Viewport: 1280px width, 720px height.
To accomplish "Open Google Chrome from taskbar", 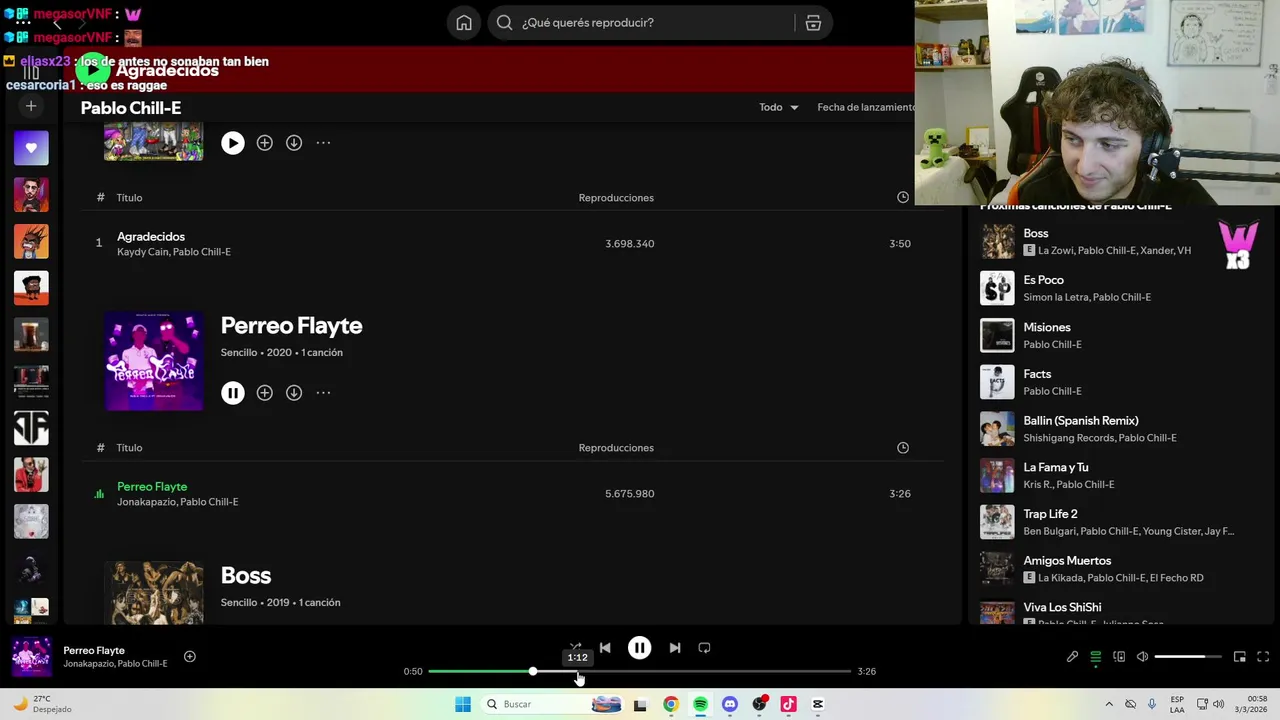I will [671, 704].
